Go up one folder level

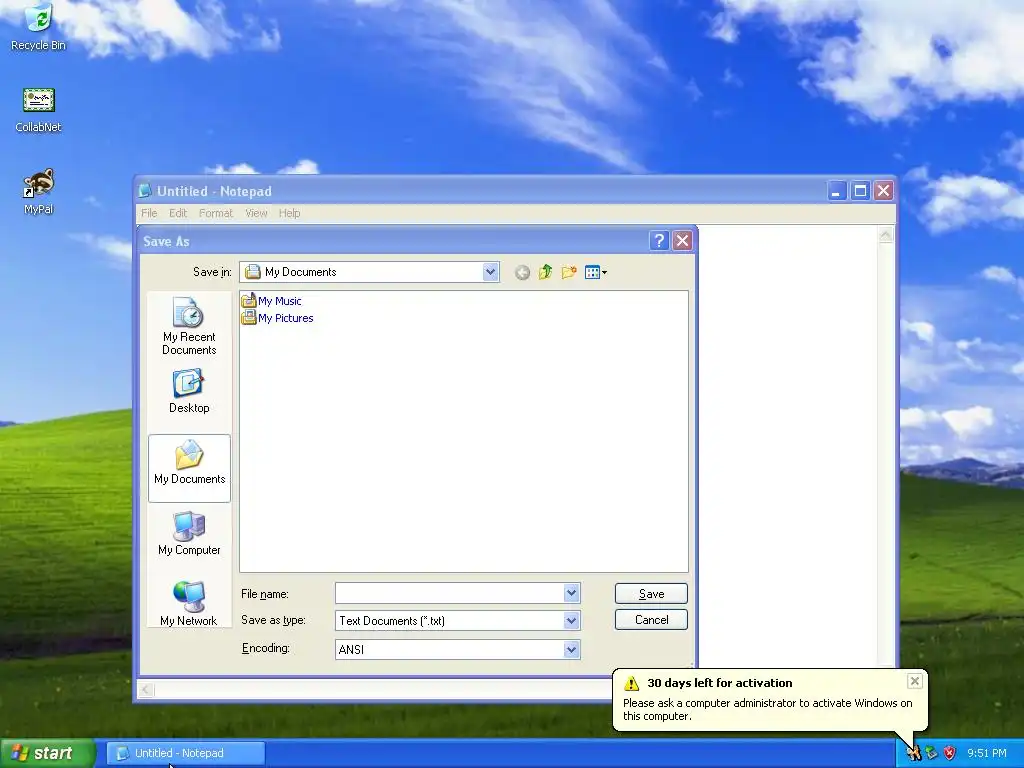click(545, 272)
